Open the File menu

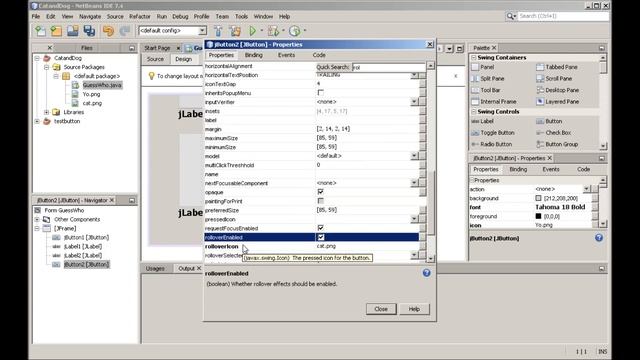click(x=36, y=16)
